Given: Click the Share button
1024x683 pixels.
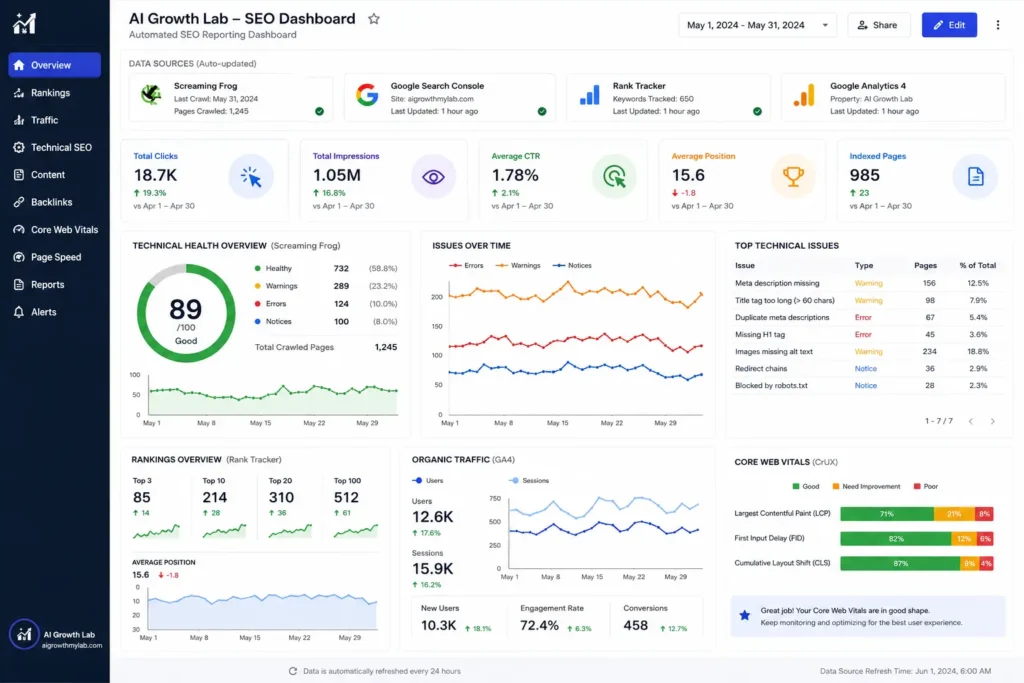Looking at the screenshot, I should pyautogui.click(x=878, y=25).
